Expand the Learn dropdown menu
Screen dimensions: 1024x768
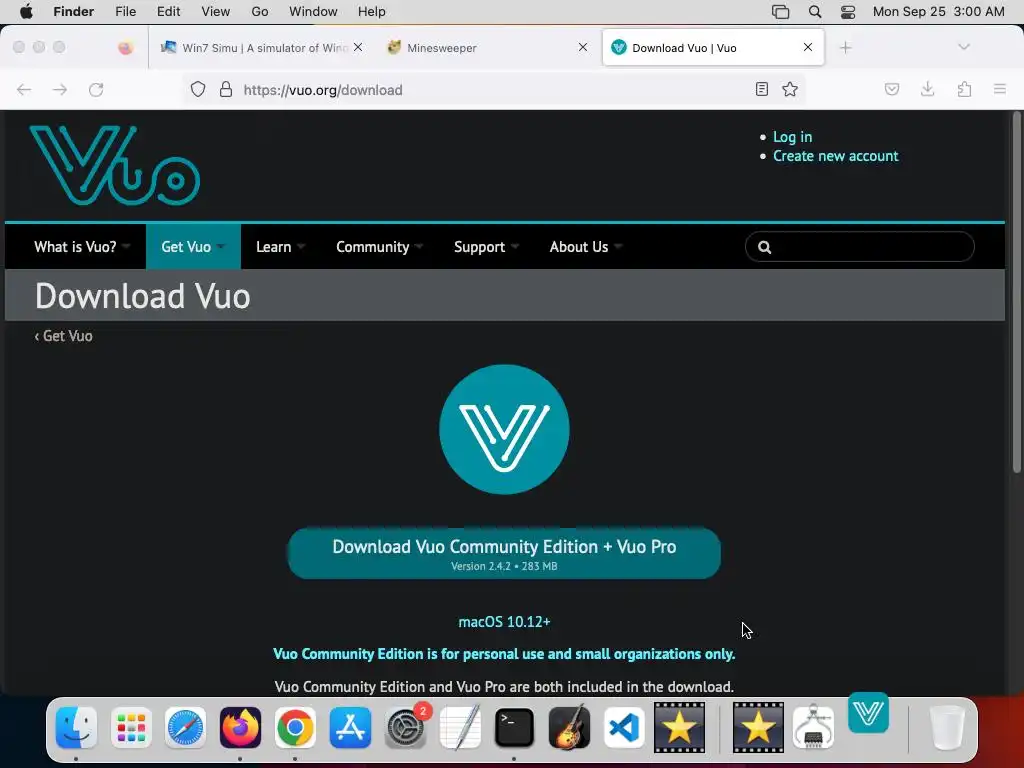click(x=281, y=247)
